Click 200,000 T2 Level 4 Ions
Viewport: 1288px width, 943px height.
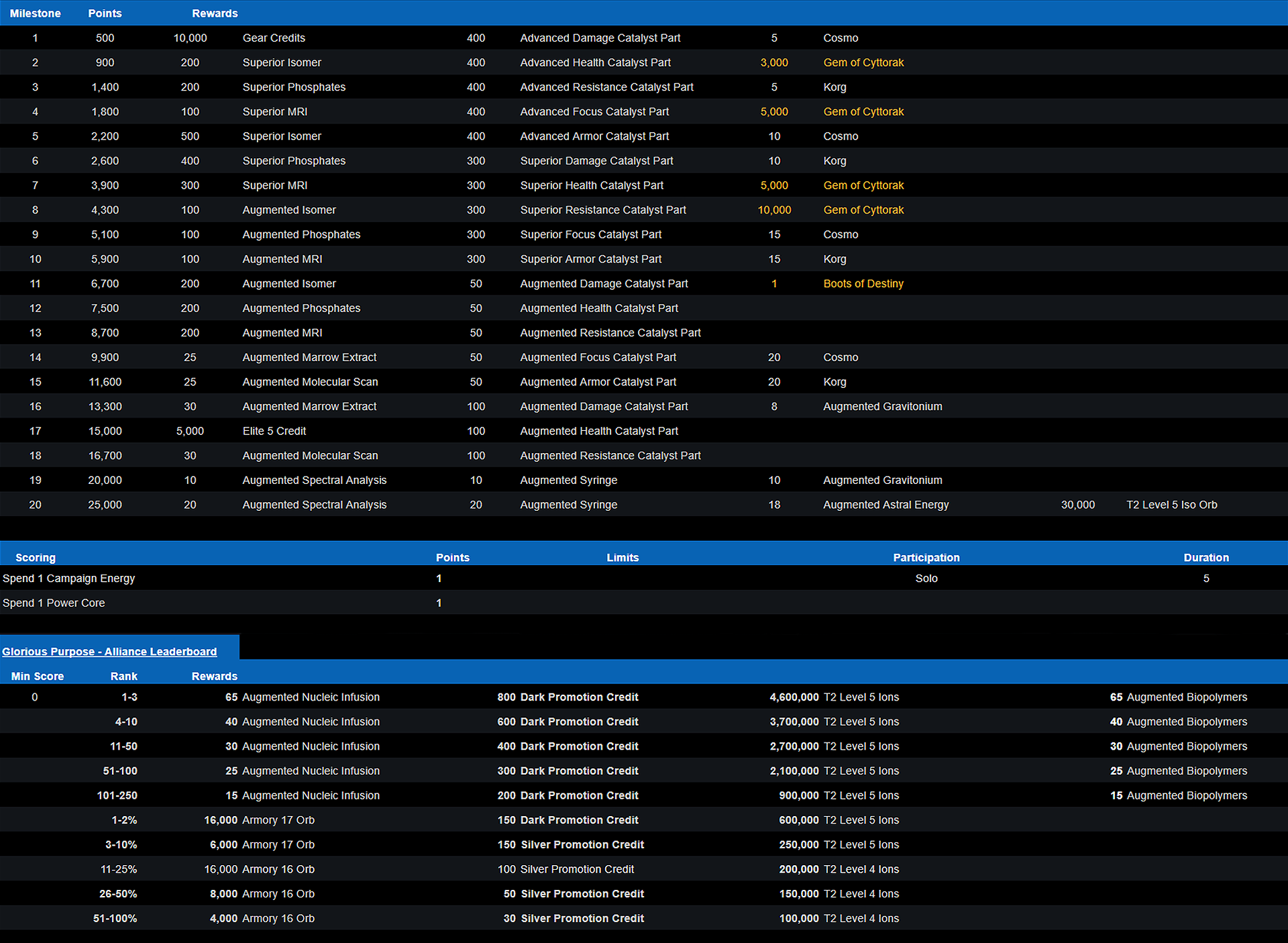coord(839,870)
